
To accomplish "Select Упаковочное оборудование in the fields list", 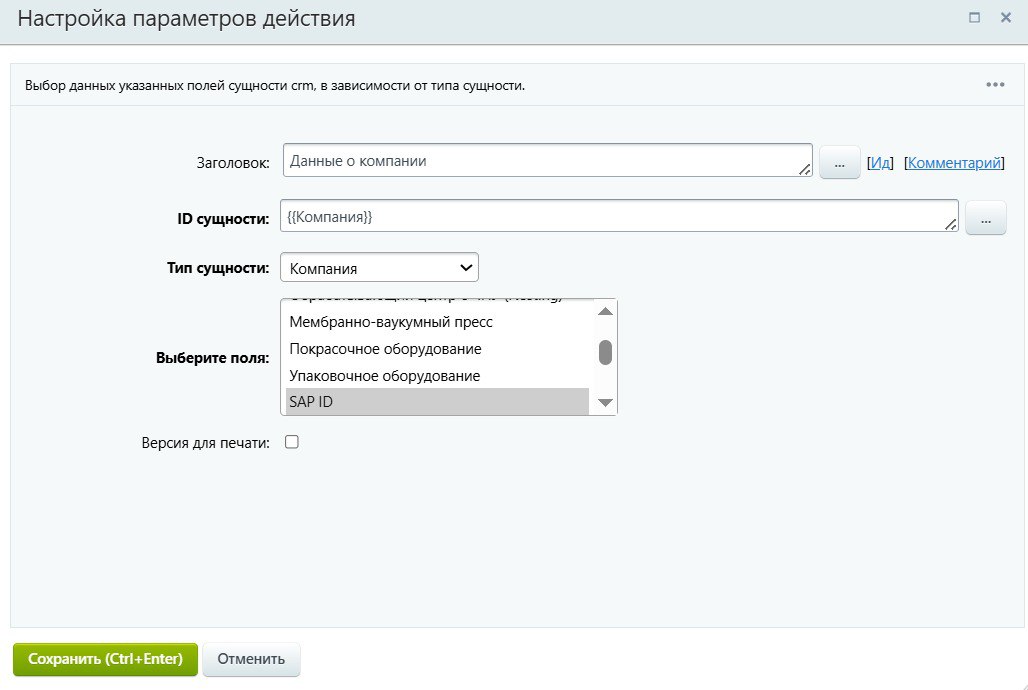I will coord(437,376).
